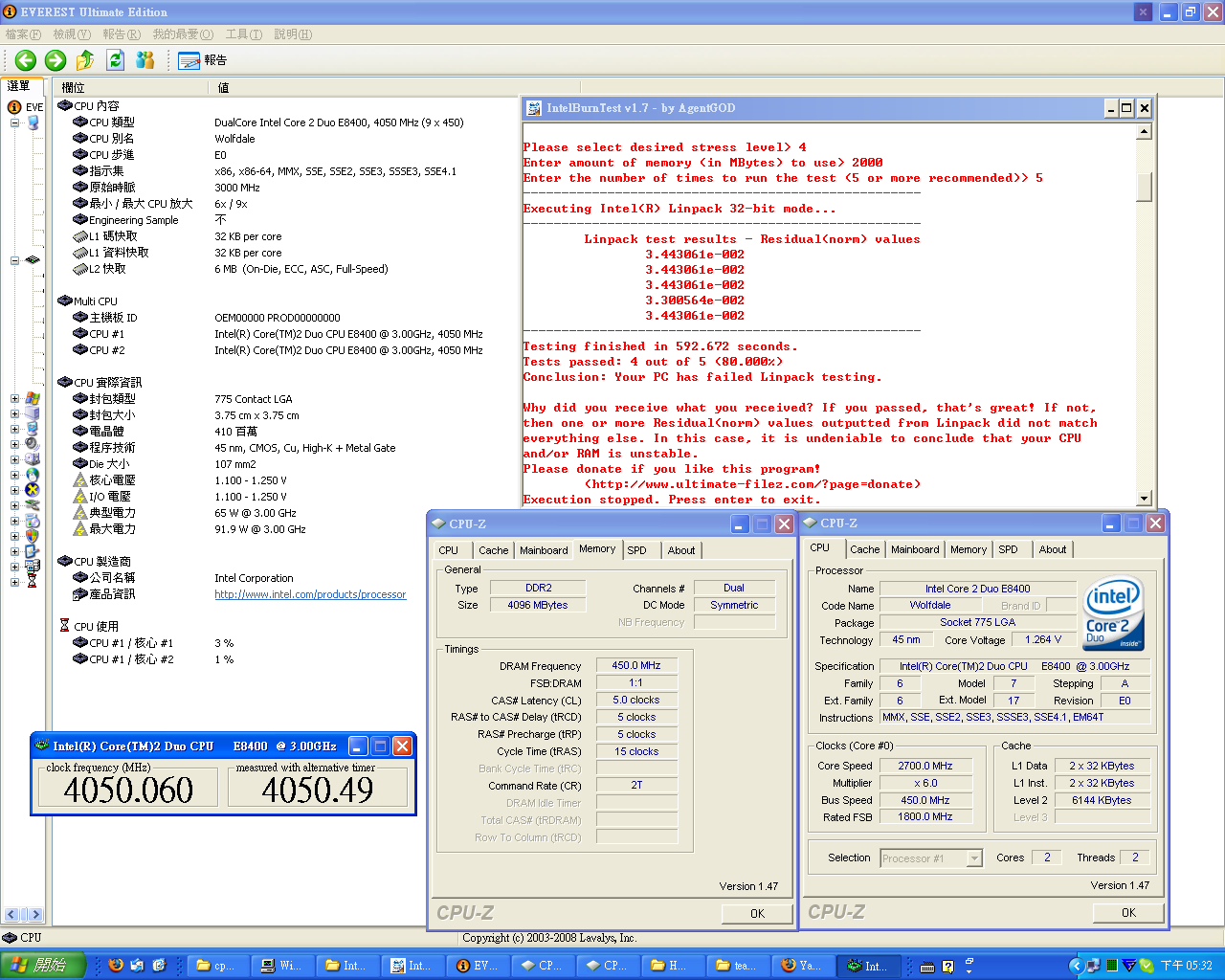Open the 我的最愛(O) menu
Viewport: 1225px width, 980px height.
183,34
